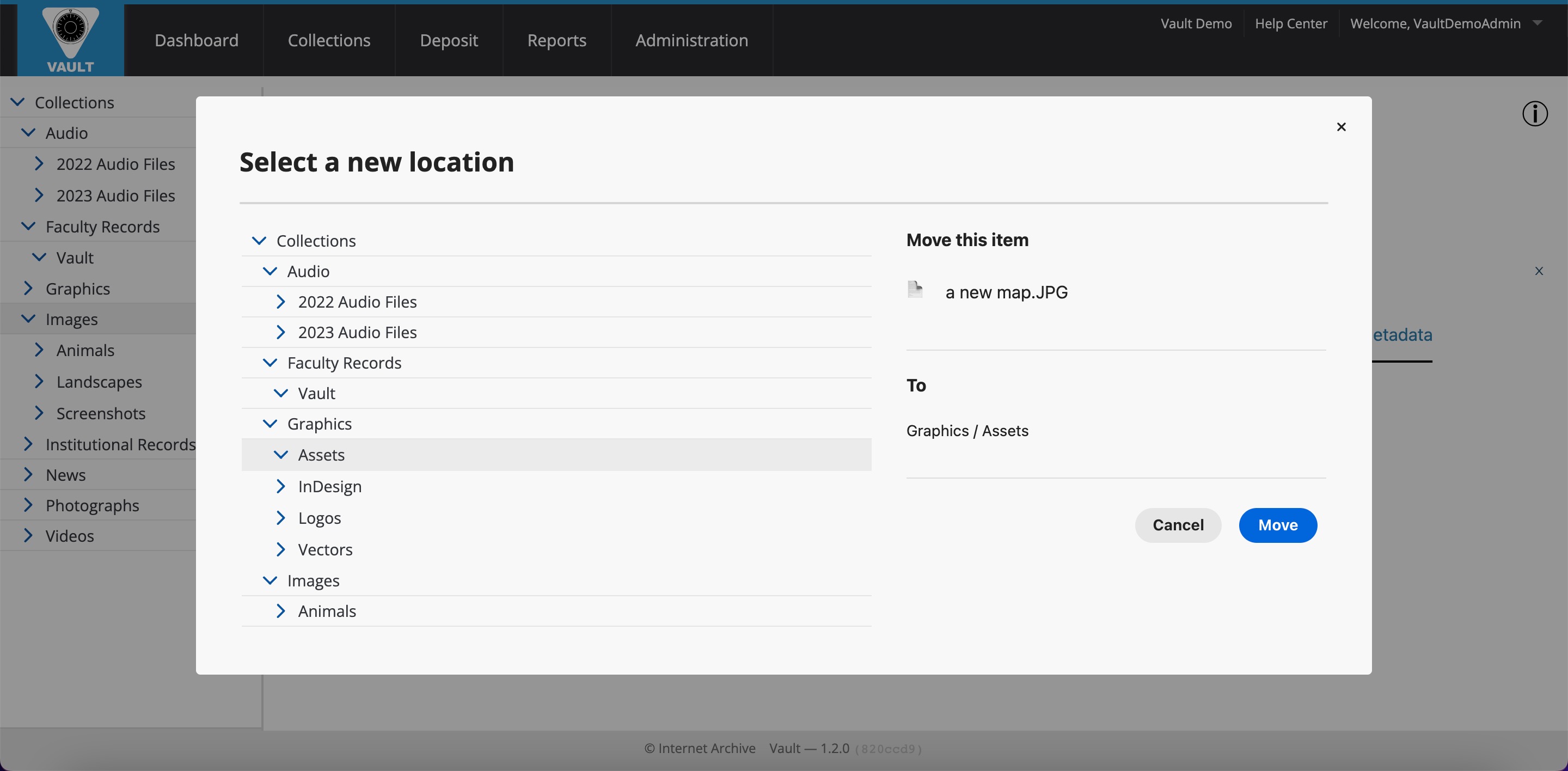Image resolution: width=1568 pixels, height=771 pixels.
Task: Select Animals folder in dialog tree
Action: pos(327,611)
